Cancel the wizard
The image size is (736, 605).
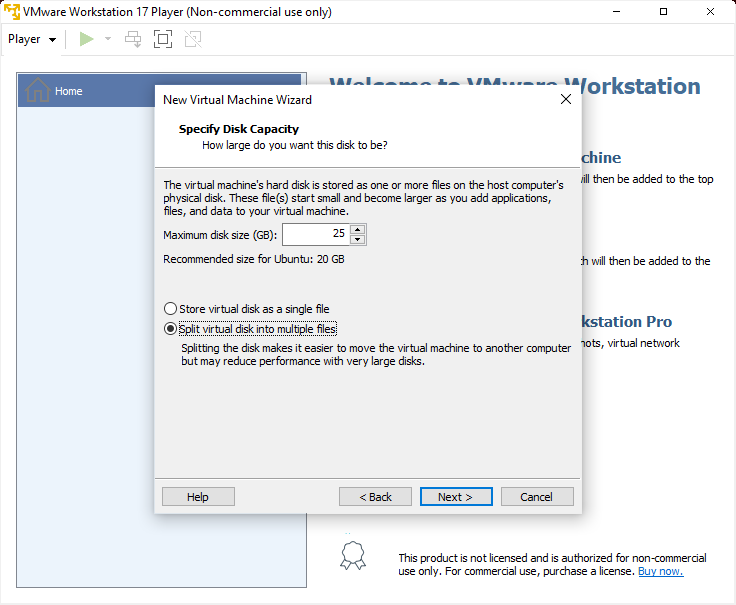point(537,497)
